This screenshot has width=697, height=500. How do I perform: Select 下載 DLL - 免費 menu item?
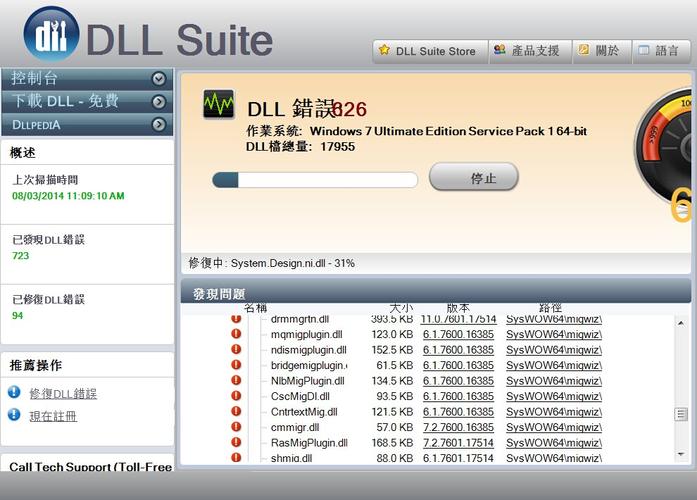87,101
